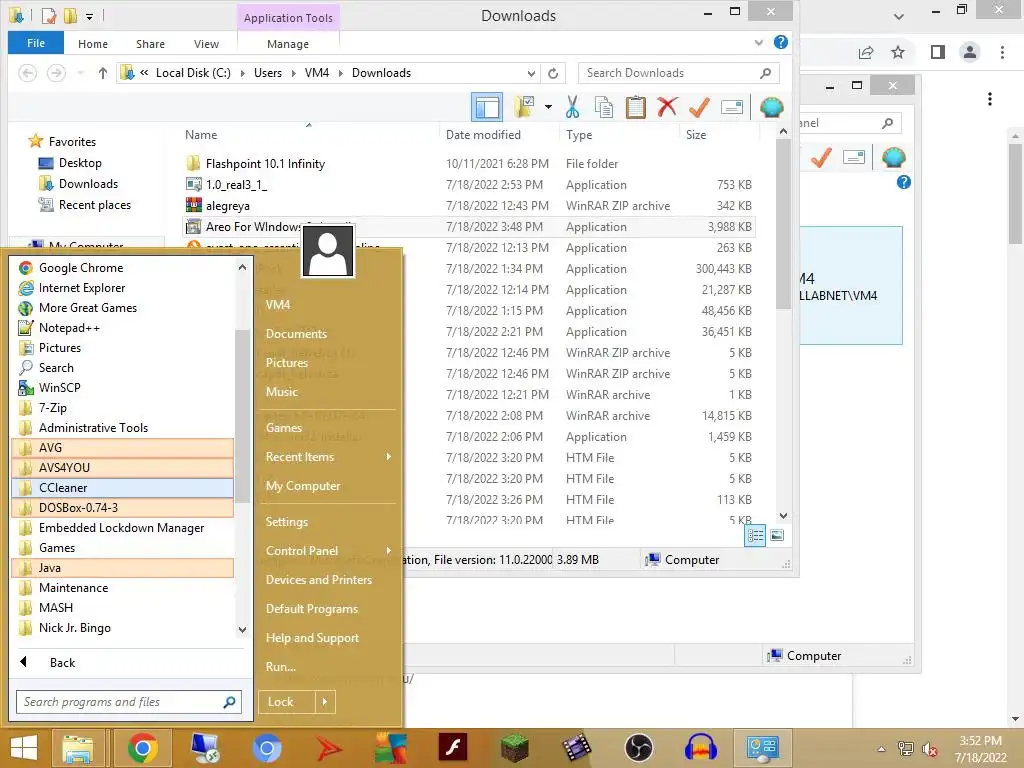This screenshot has width=1024, height=768.
Task: Open Help and Support
Action: tap(312, 638)
